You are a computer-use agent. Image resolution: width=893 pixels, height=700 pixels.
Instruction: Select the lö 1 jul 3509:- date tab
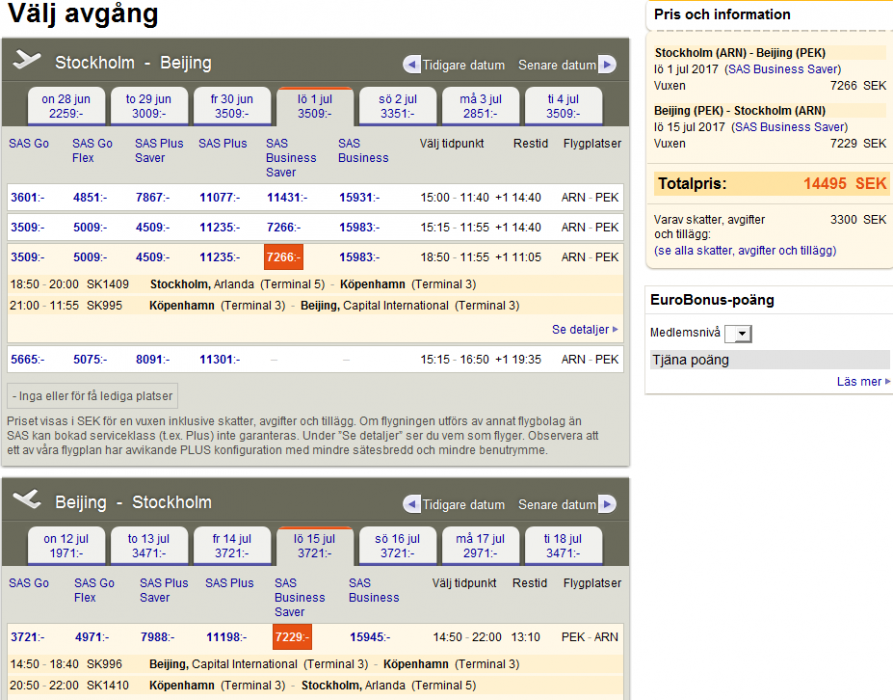[315, 107]
